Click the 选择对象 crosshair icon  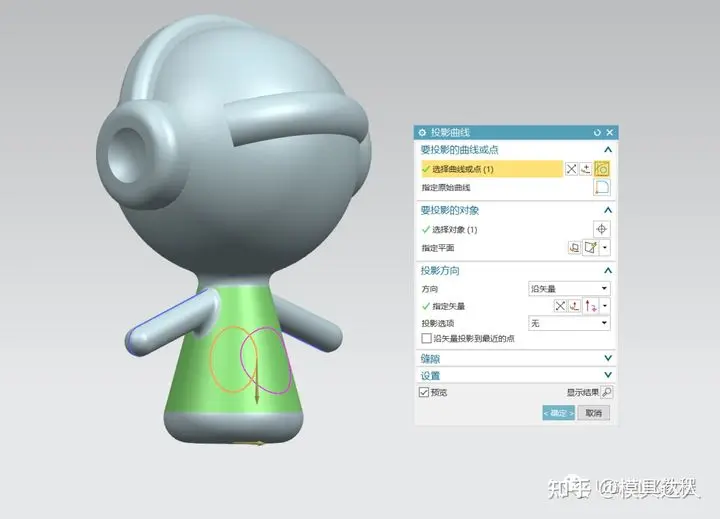coord(602,229)
